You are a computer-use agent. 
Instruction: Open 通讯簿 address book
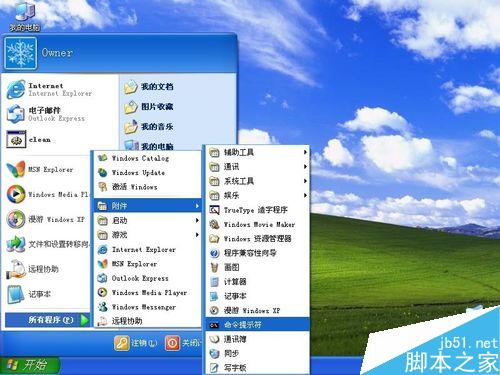click(258, 339)
